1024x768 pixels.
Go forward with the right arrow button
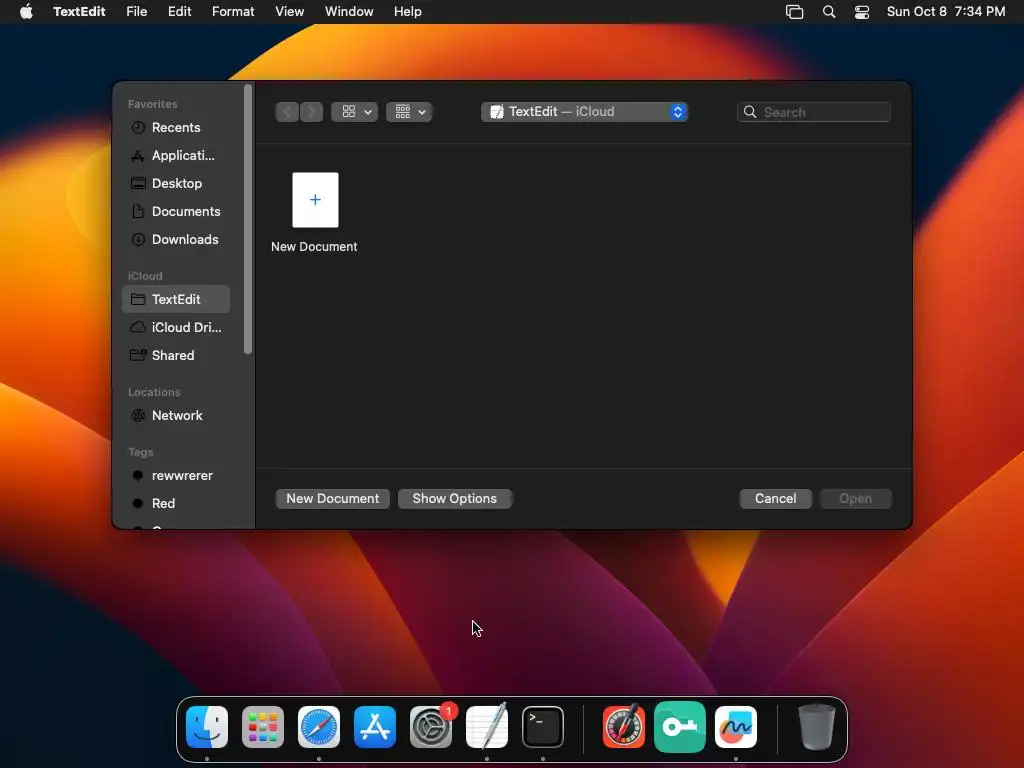[312, 112]
